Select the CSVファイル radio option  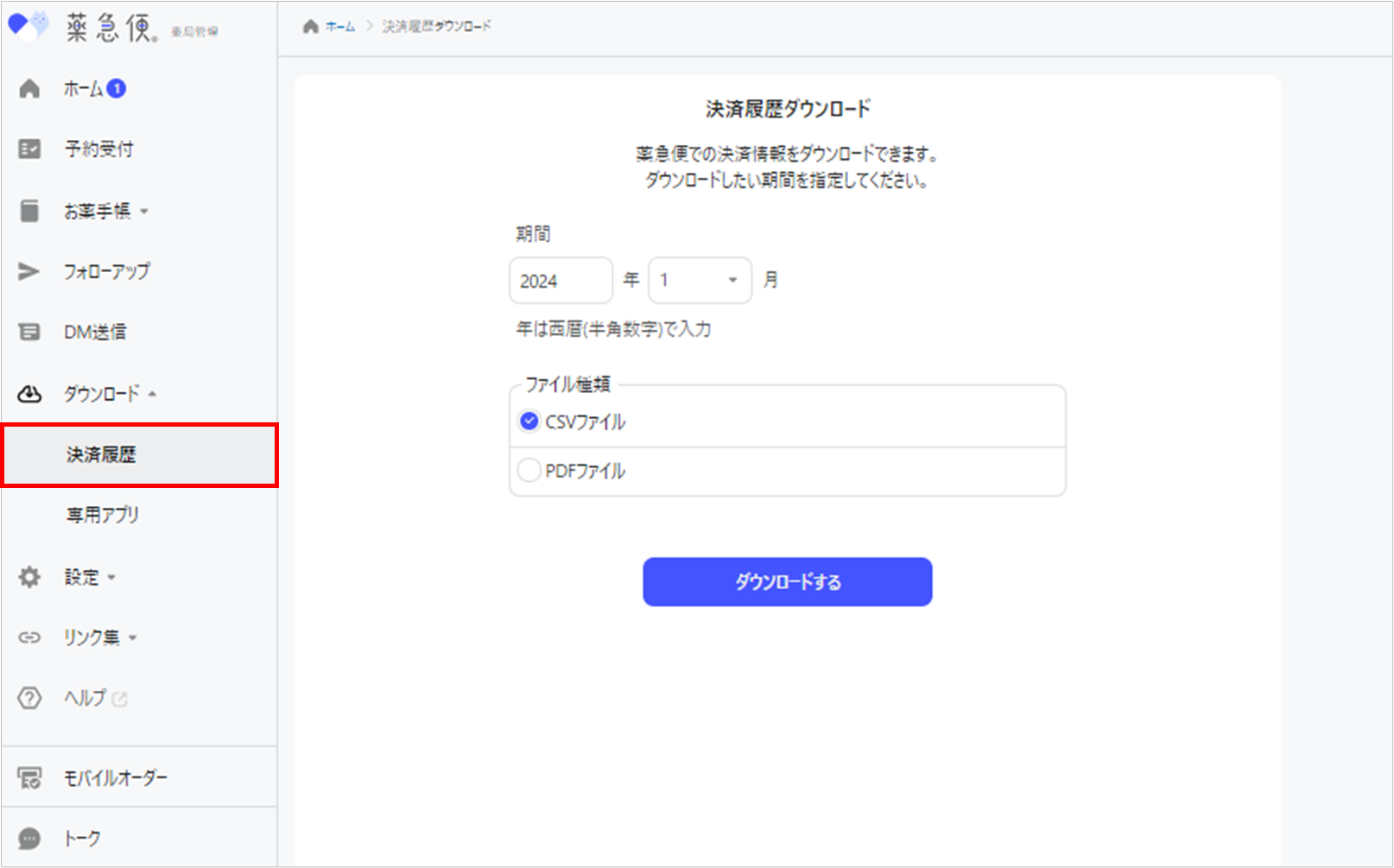click(529, 421)
